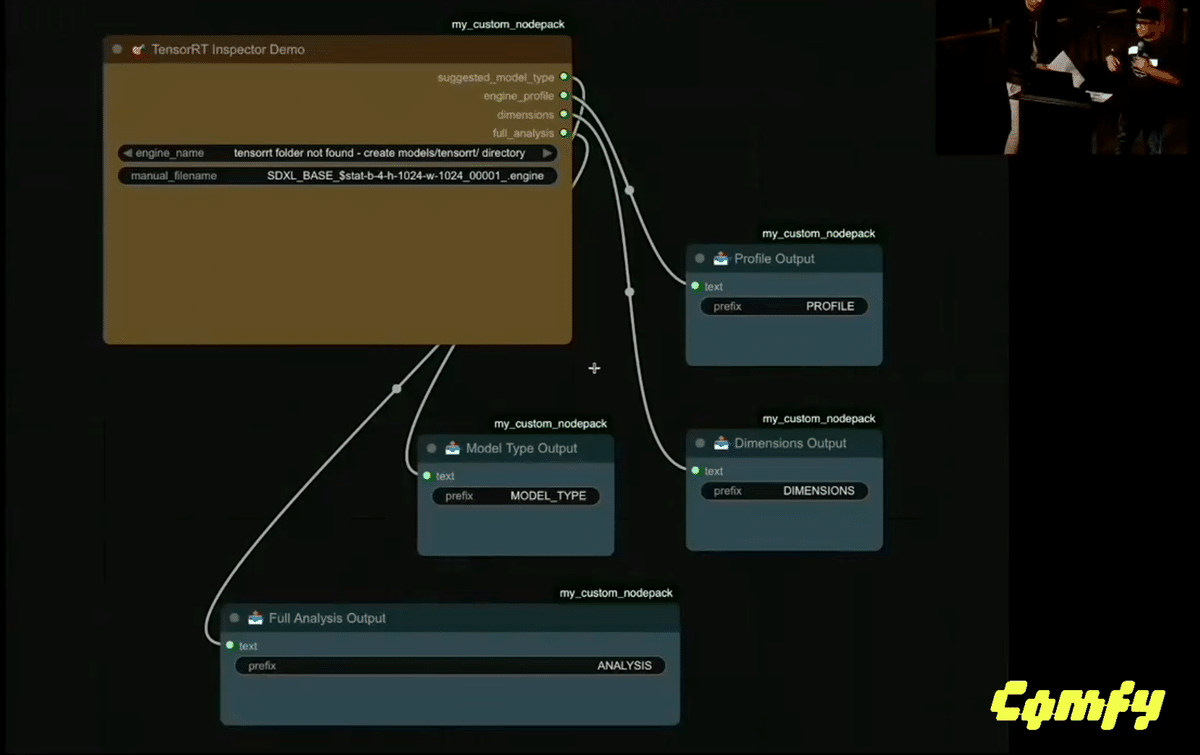The width and height of the screenshot is (1200, 755).
Task: Edit the ANALYSIS prefix field
Action: click(x=450, y=665)
